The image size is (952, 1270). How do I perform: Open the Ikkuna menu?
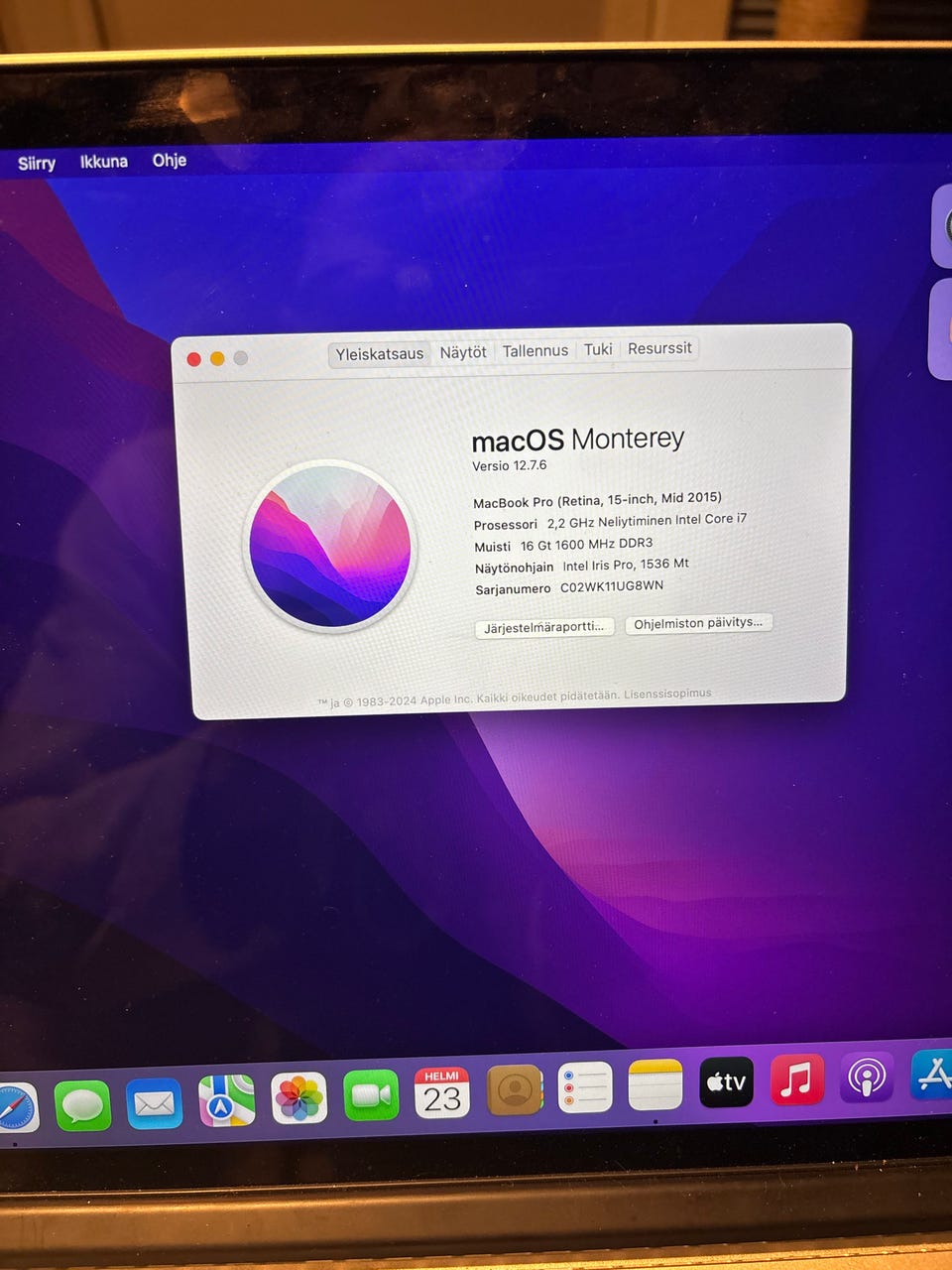pos(104,161)
